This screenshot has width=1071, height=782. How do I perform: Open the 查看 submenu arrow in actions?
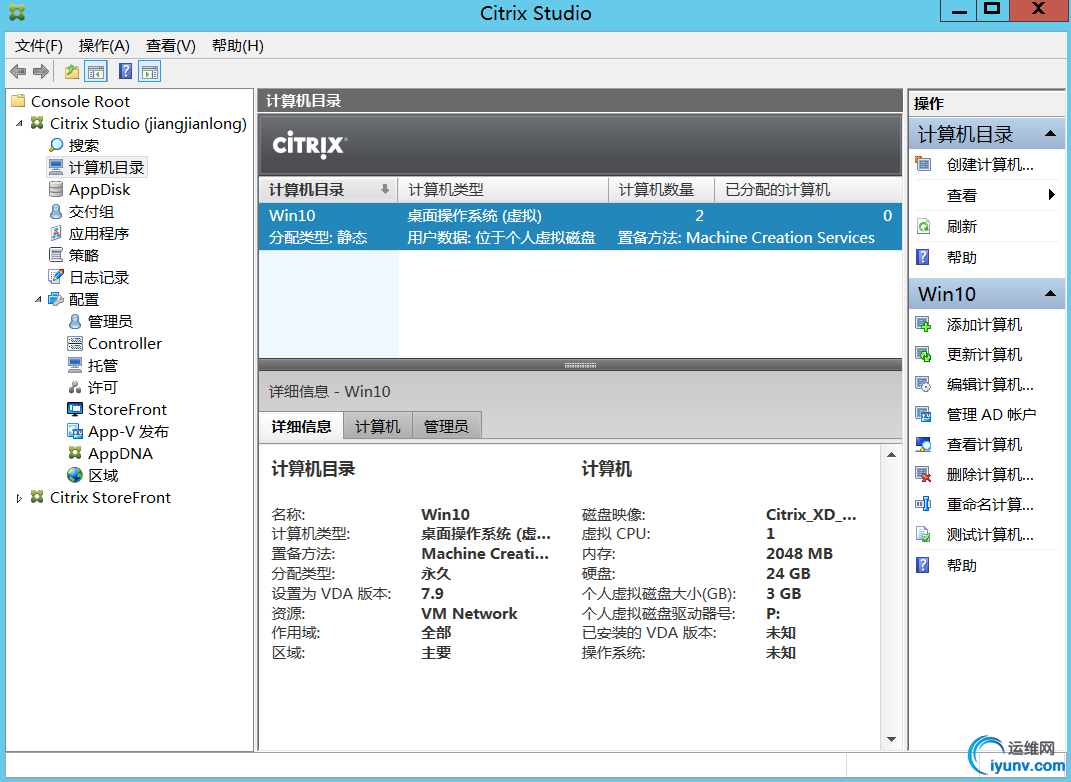point(1052,195)
